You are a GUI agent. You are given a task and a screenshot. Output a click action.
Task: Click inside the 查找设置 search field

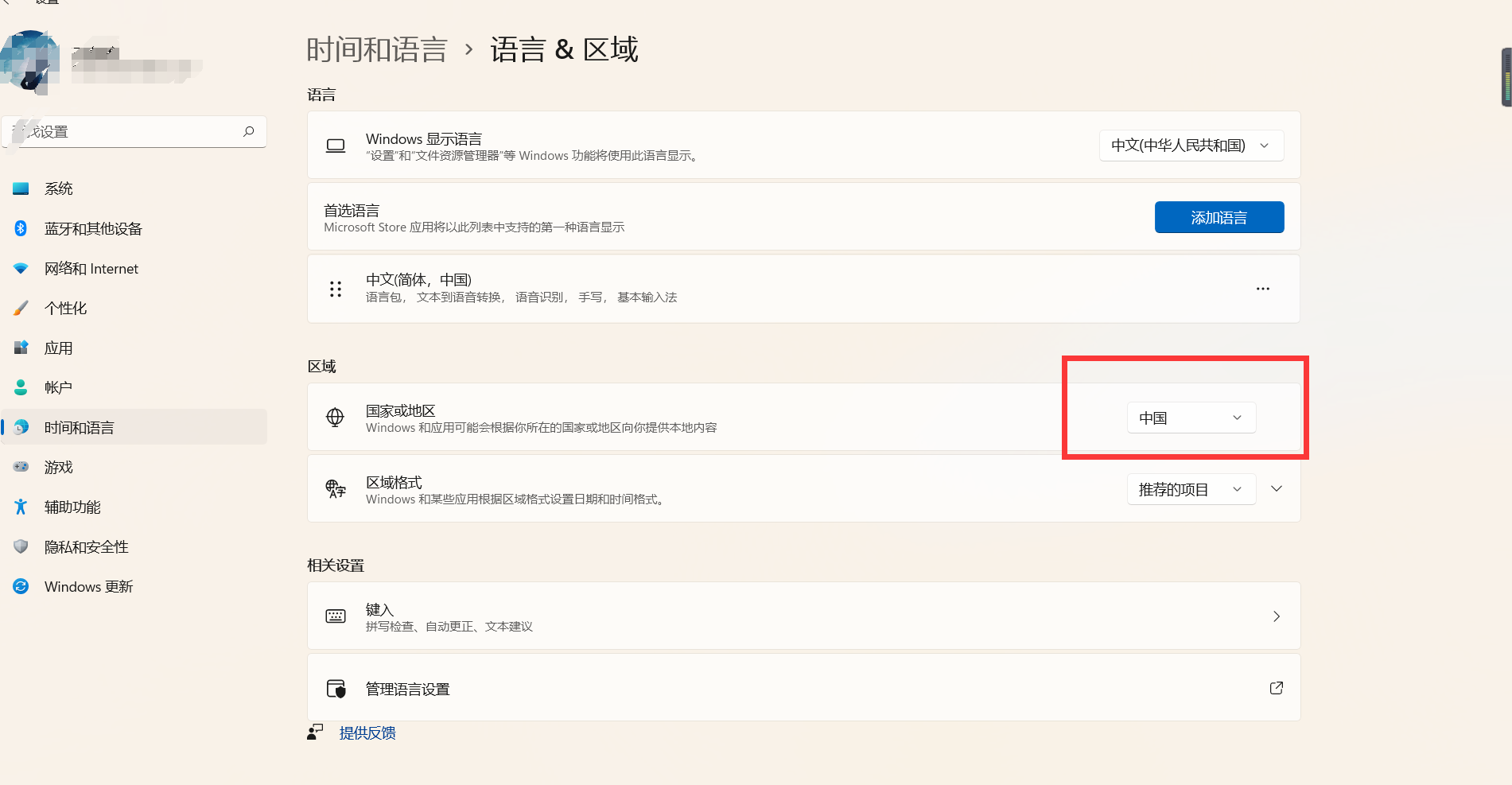[134, 131]
